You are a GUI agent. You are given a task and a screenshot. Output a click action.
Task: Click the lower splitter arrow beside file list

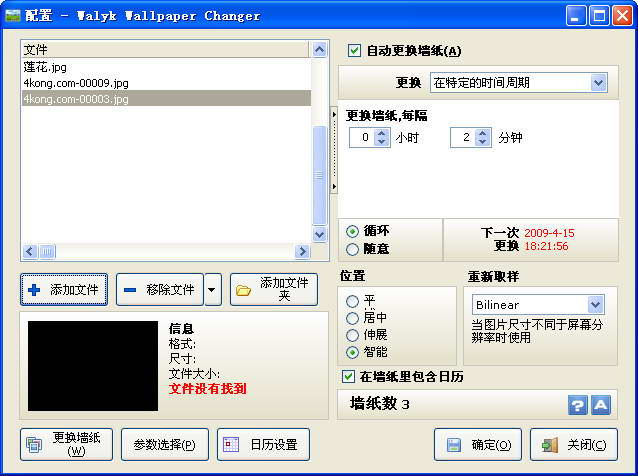tap(334, 187)
